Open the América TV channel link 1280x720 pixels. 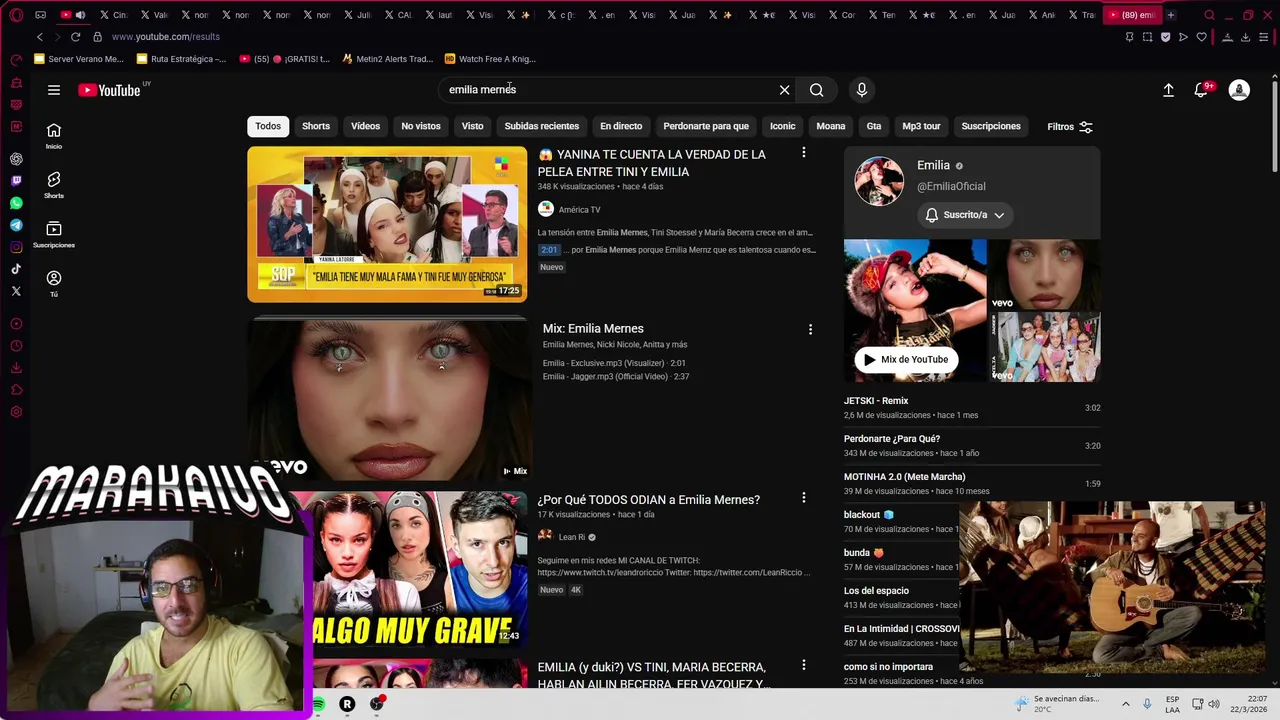pos(579,210)
